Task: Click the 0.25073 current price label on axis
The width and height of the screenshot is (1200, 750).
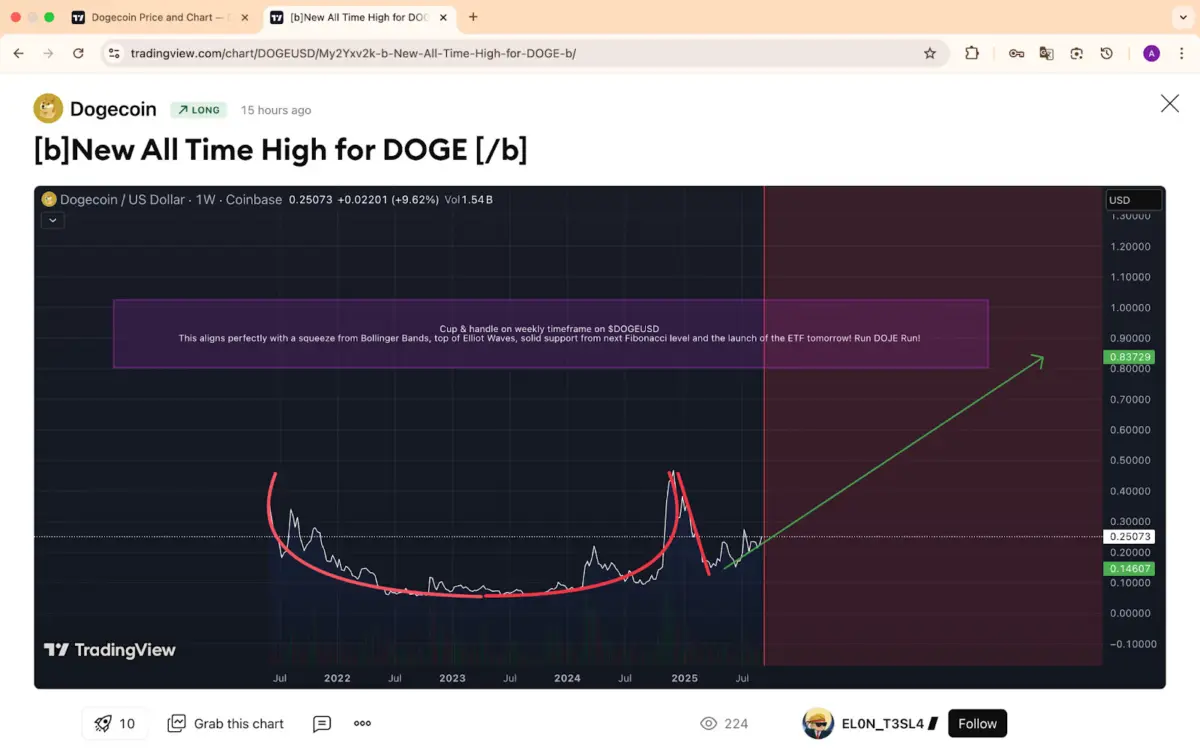Action: pyautogui.click(x=1128, y=537)
